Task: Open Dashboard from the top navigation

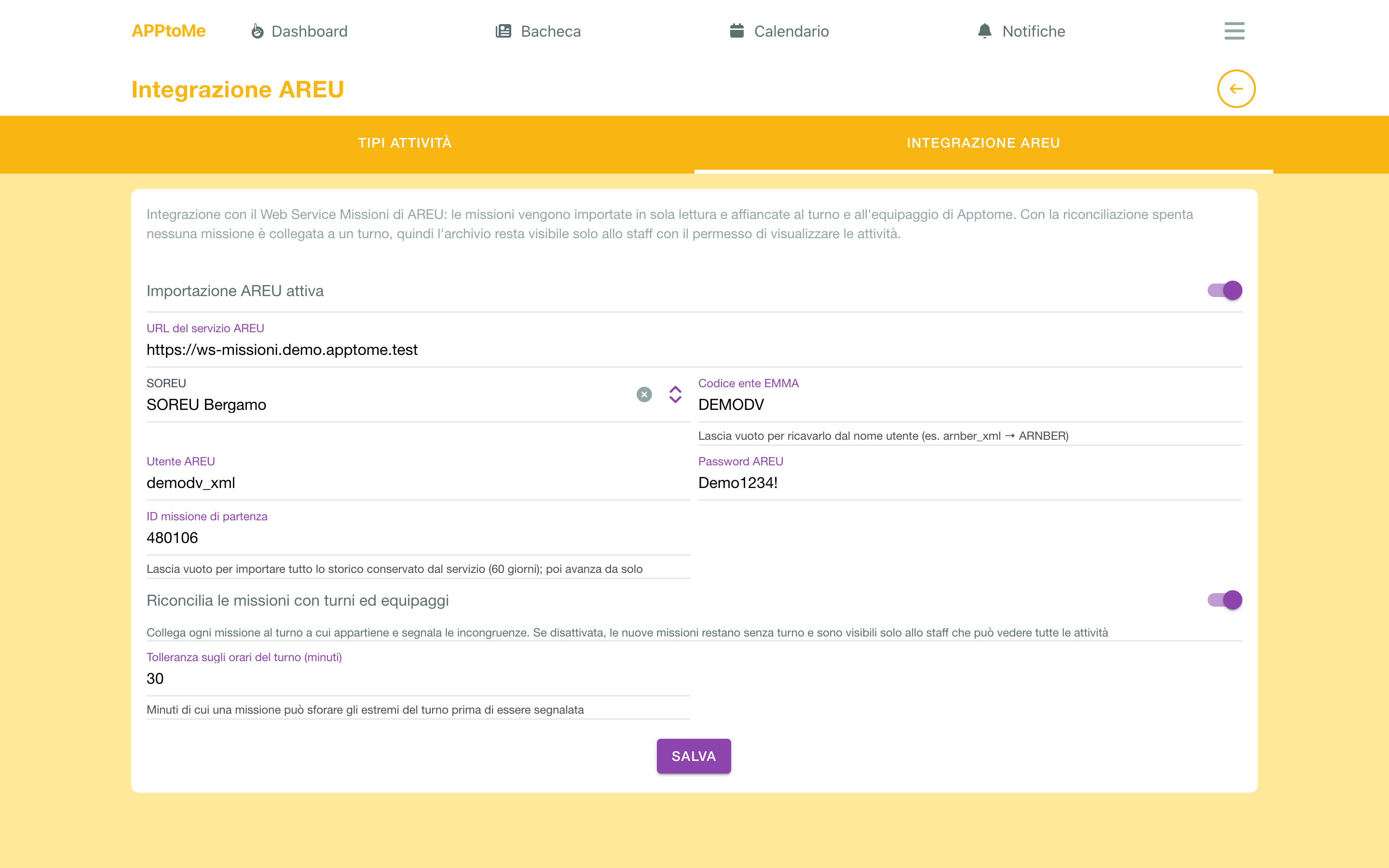Action: [x=299, y=31]
